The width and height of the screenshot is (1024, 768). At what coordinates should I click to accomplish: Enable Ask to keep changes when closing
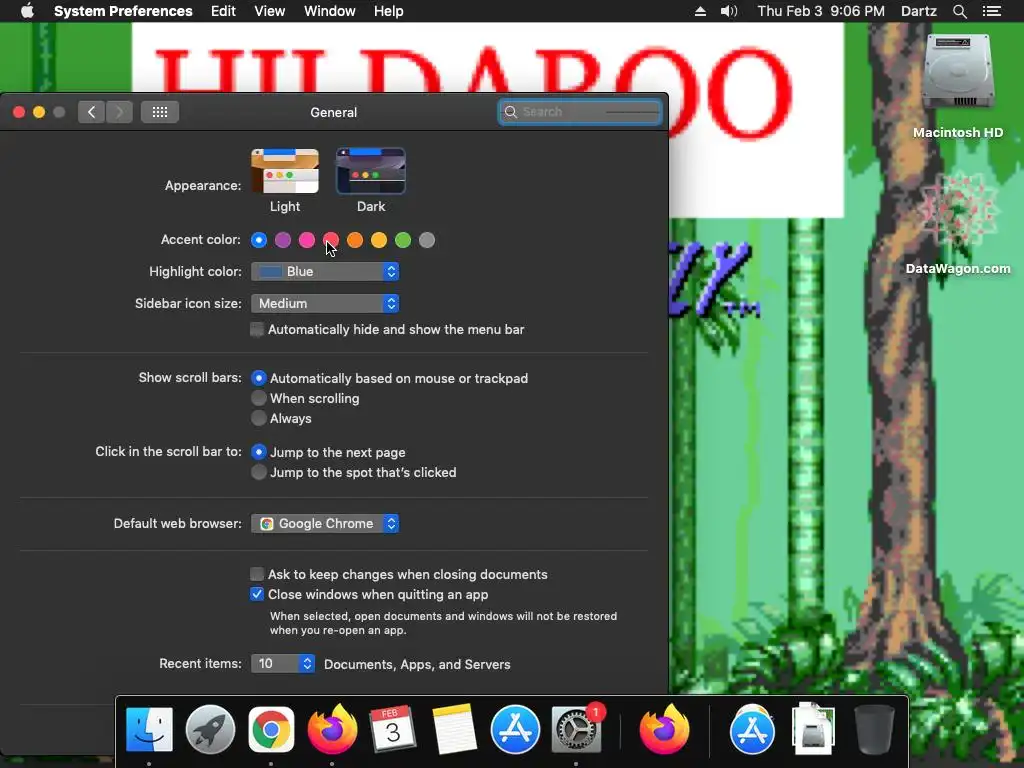(257, 574)
